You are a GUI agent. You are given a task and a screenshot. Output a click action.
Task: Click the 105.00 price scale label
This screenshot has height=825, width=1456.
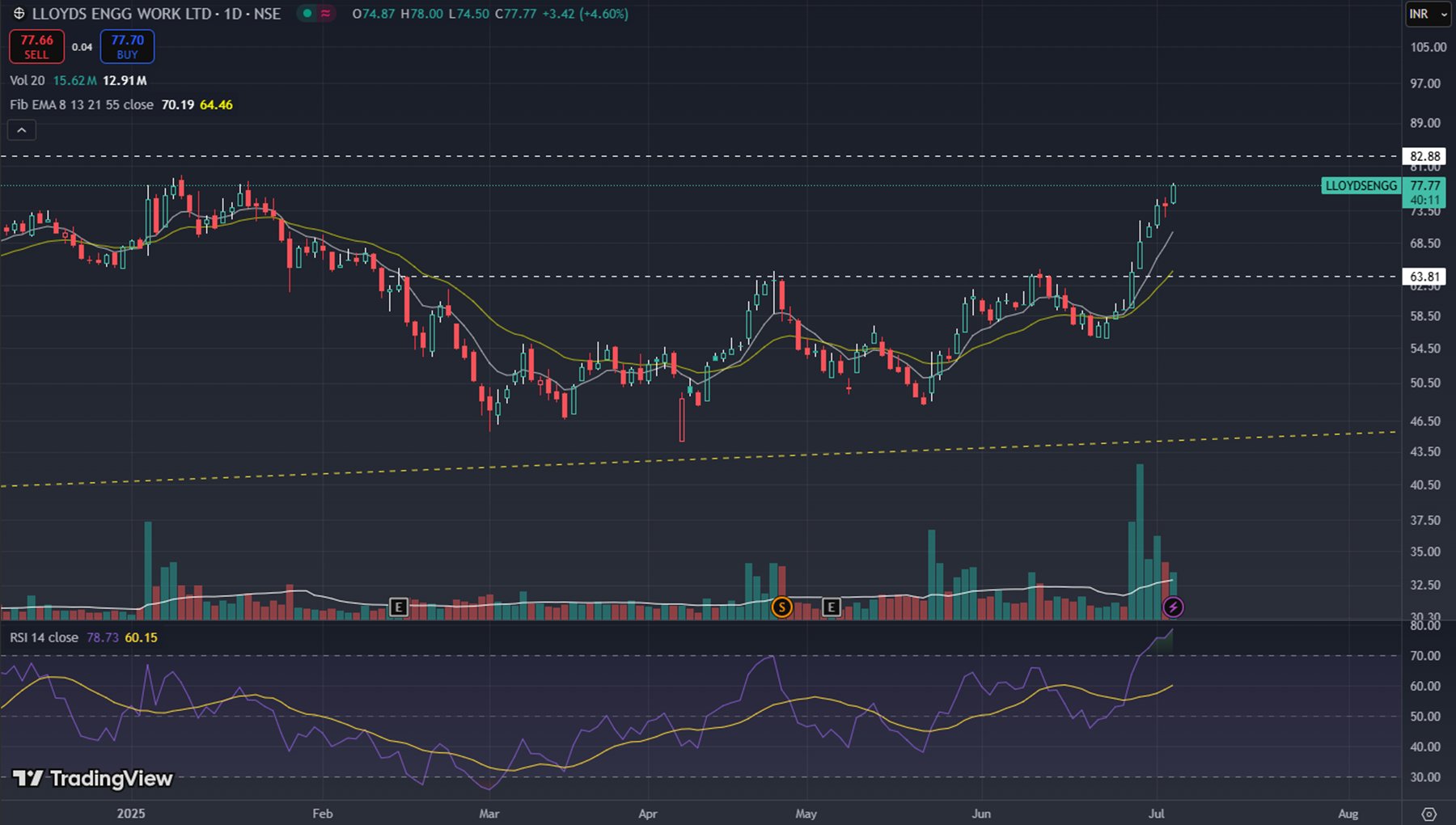tap(1428, 47)
